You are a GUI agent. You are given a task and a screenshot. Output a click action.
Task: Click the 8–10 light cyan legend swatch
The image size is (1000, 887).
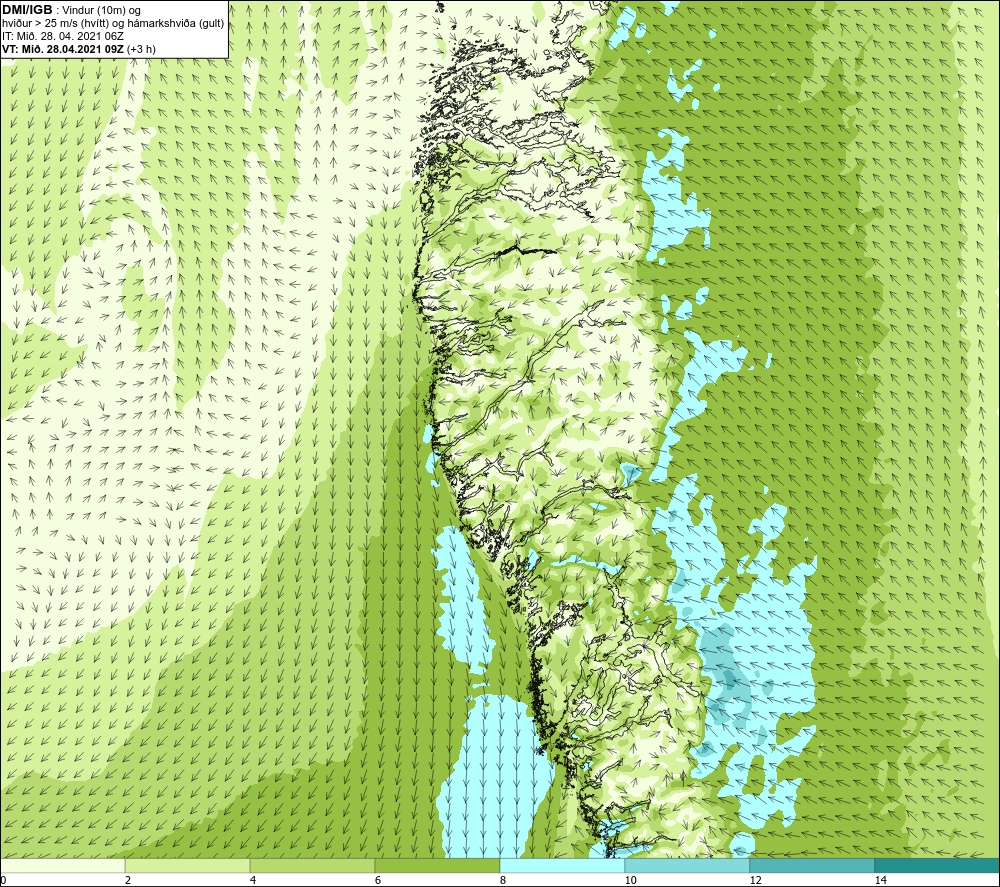pos(562,865)
